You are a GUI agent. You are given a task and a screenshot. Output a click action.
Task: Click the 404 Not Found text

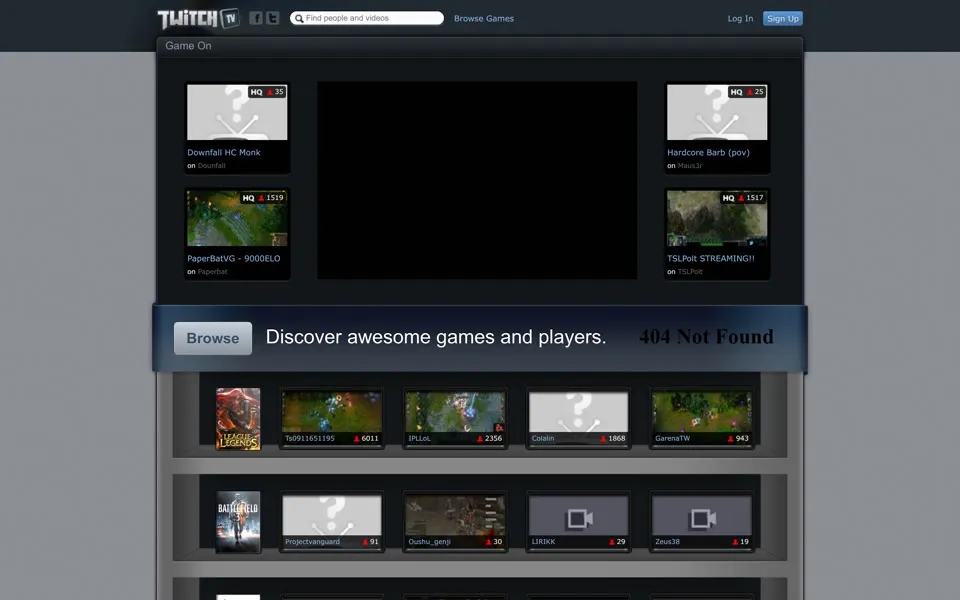tap(707, 337)
